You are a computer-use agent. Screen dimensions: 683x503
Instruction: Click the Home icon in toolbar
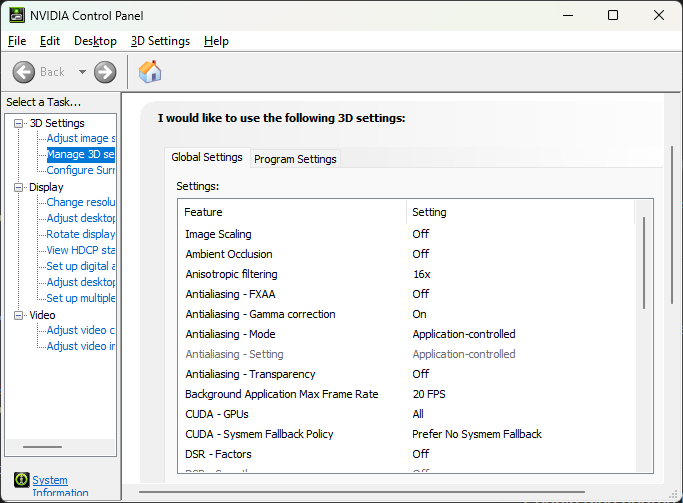150,72
